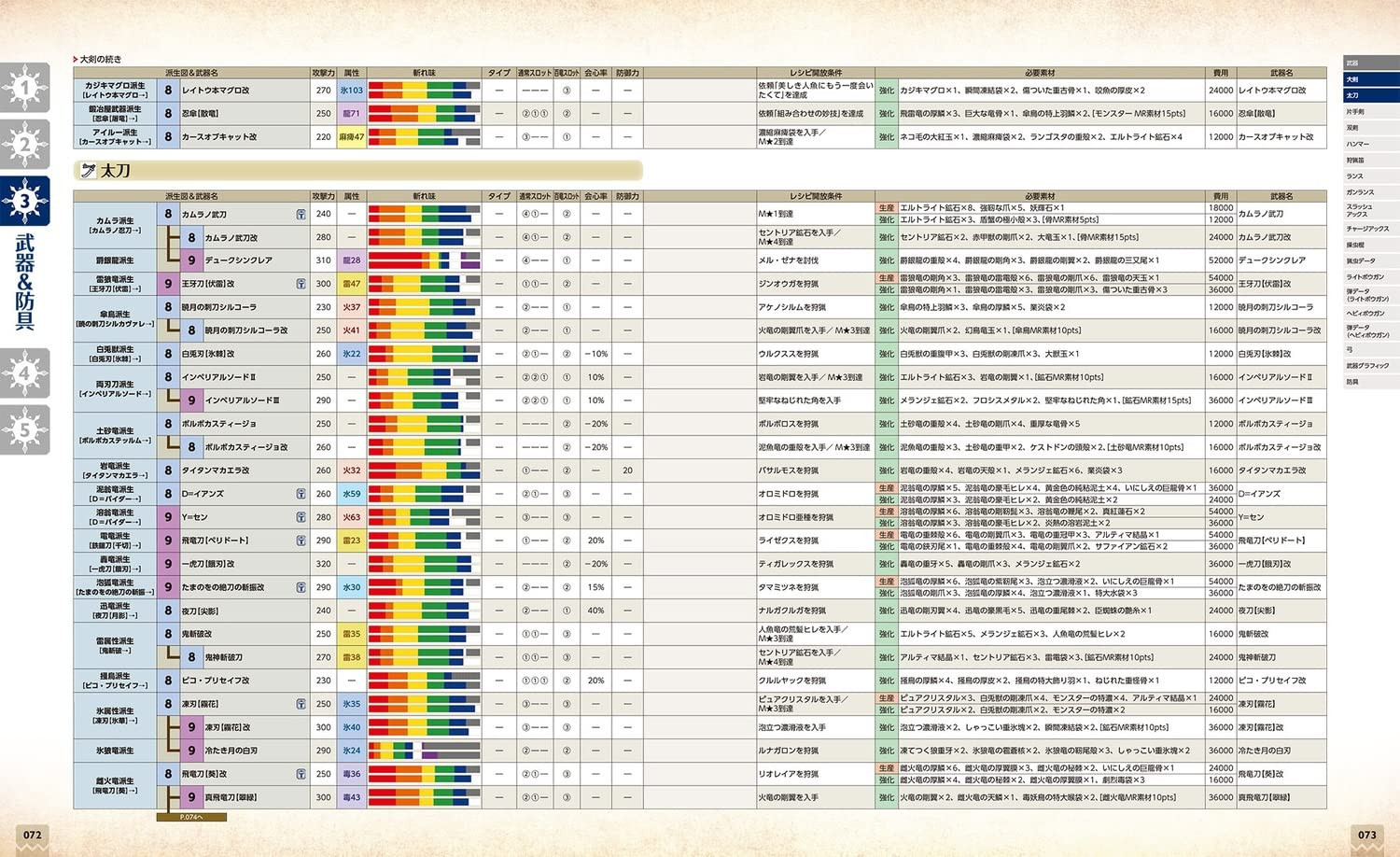Click the forge icon in the 王牙刀【伏雷】改 row
Screen dimensions: 1400x857
click(x=301, y=284)
